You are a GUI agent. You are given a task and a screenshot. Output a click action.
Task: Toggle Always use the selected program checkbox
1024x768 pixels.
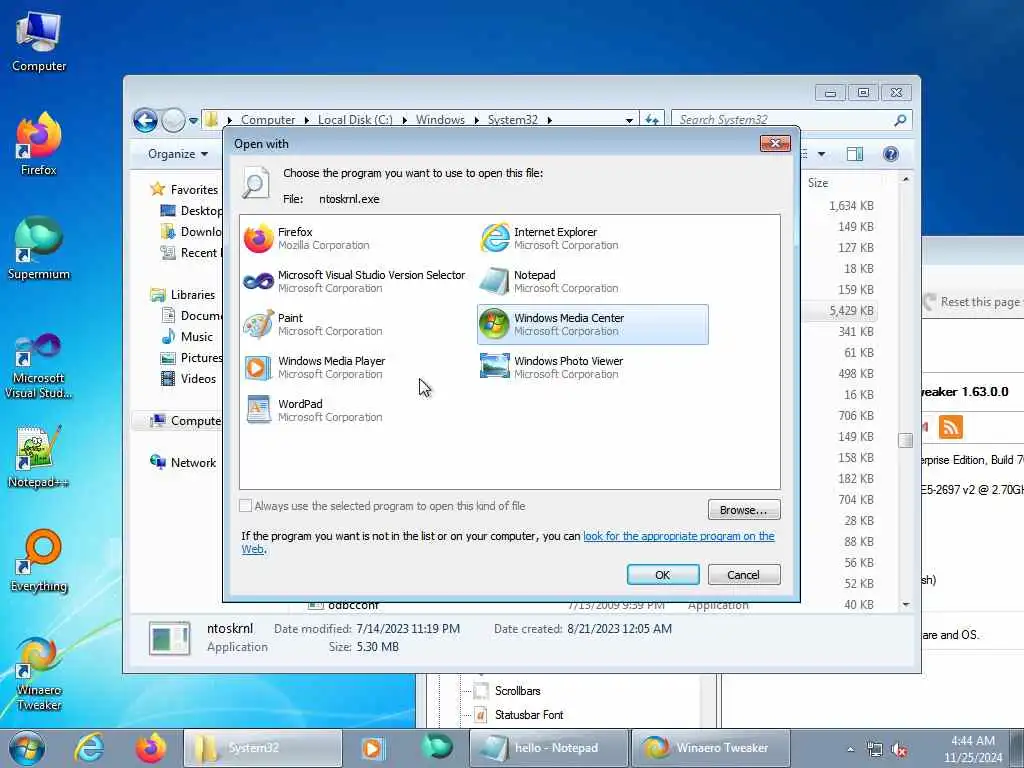[x=246, y=505]
